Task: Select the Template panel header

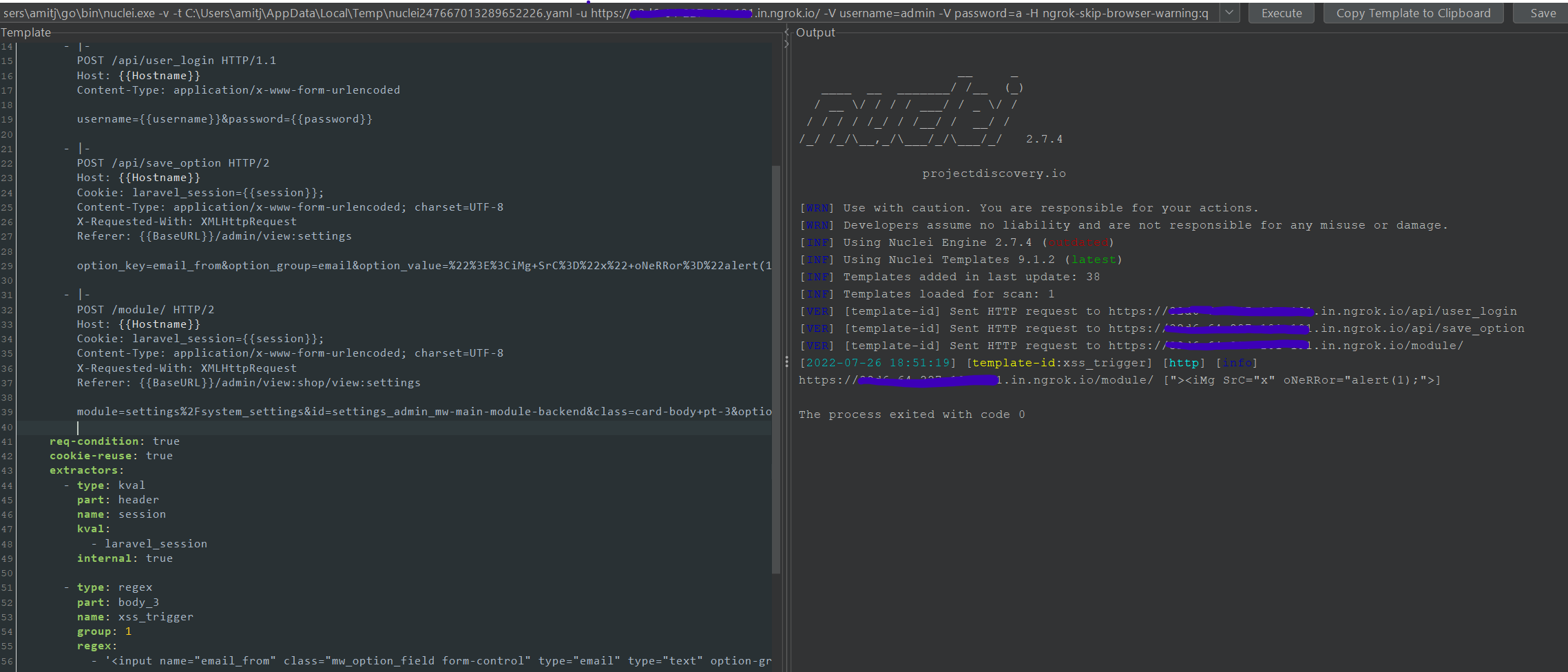Action: click(x=25, y=32)
